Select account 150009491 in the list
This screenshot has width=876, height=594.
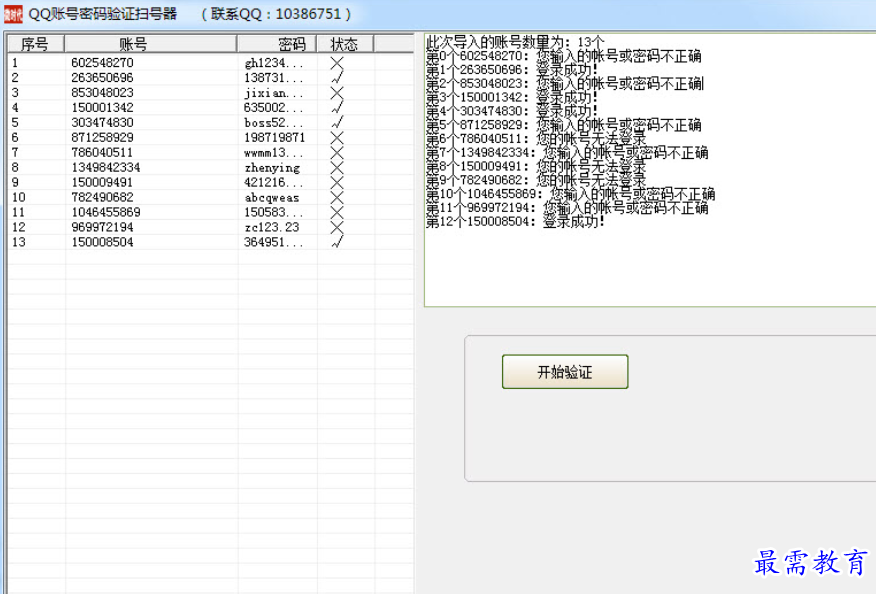tap(102, 182)
